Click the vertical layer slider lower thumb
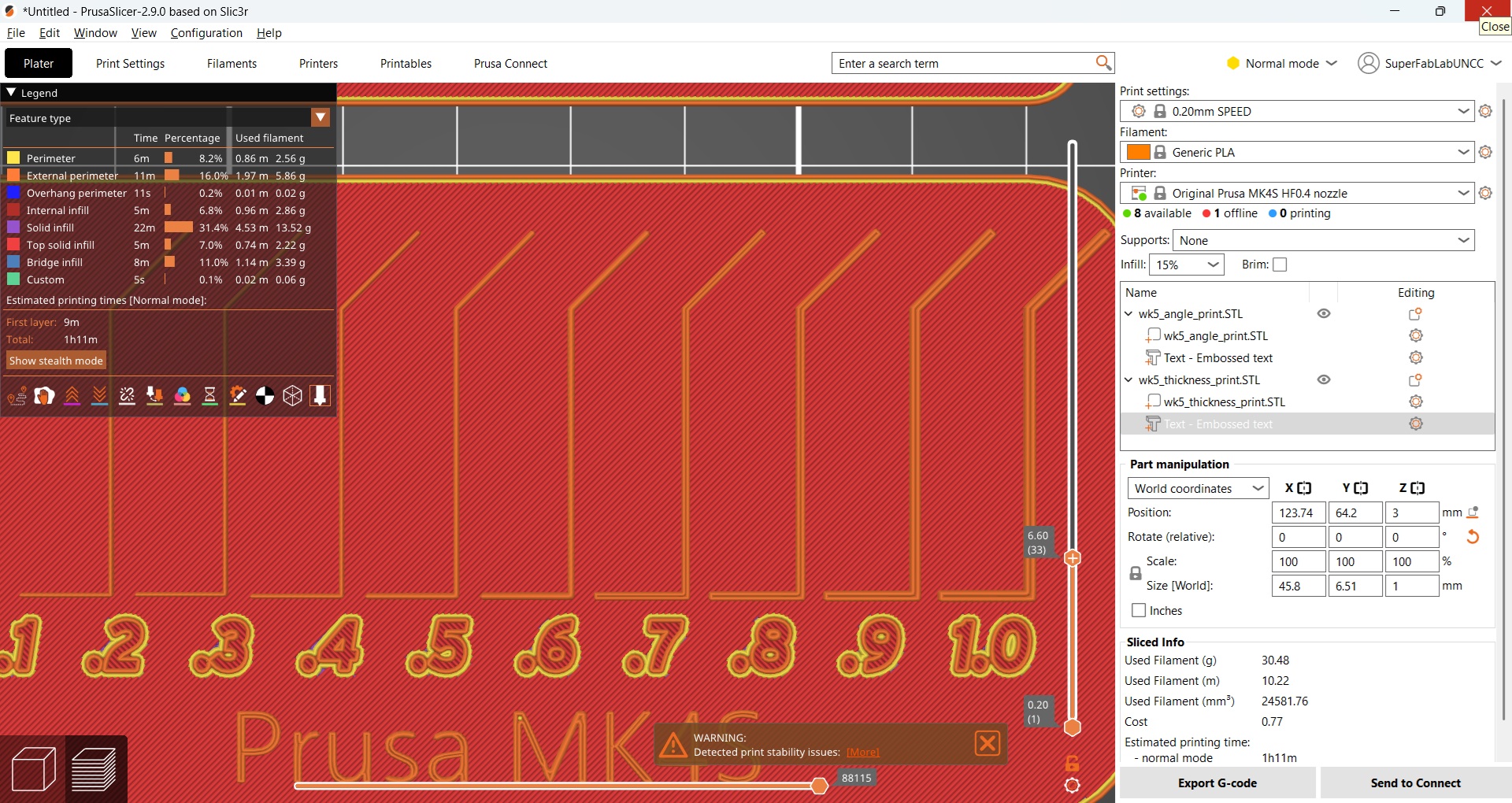The height and width of the screenshot is (803, 1512). pos(1072,727)
